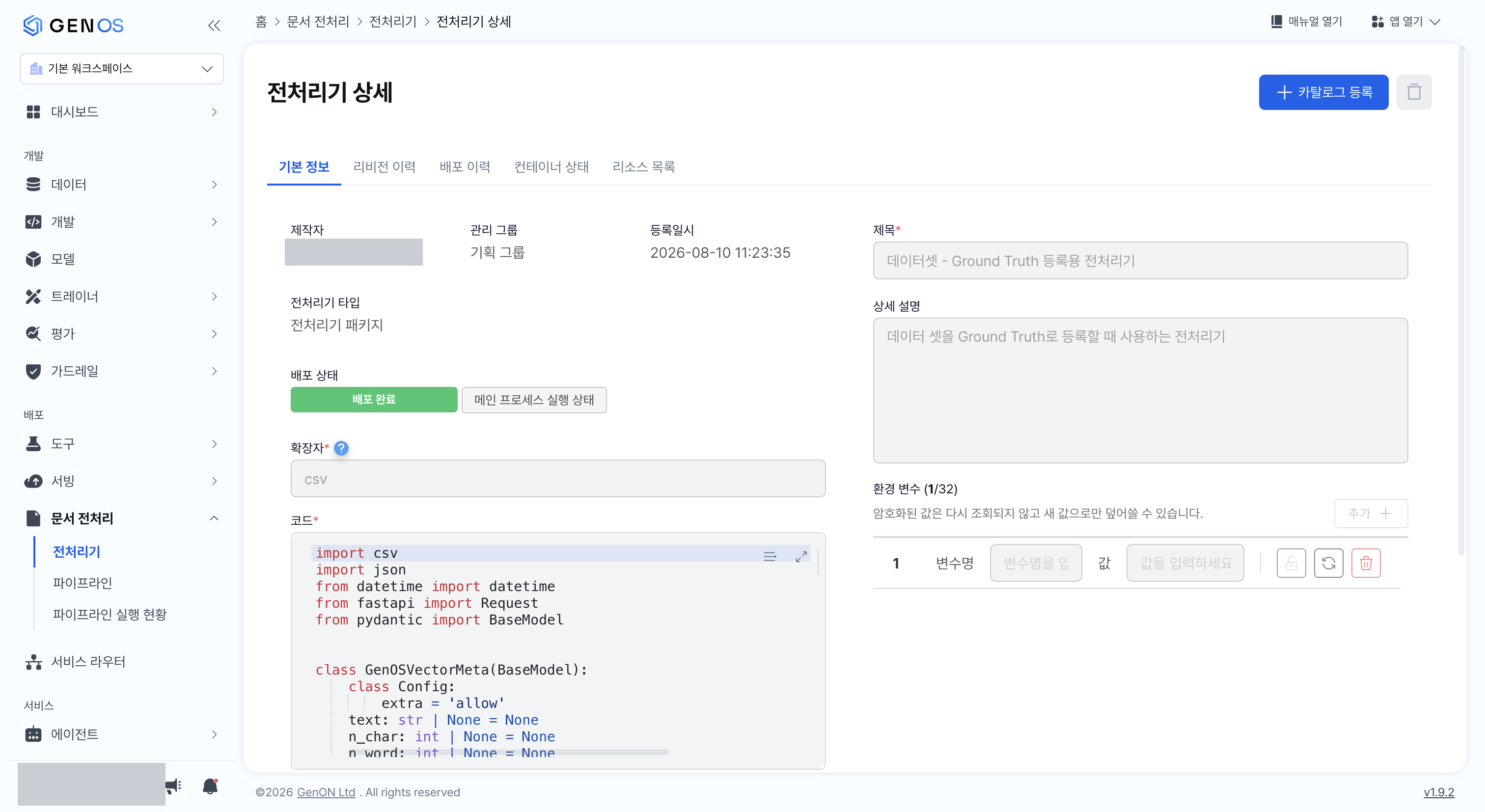Open the v1.9.2 version link
The image size is (1485, 812).
[x=1439, y=792]
